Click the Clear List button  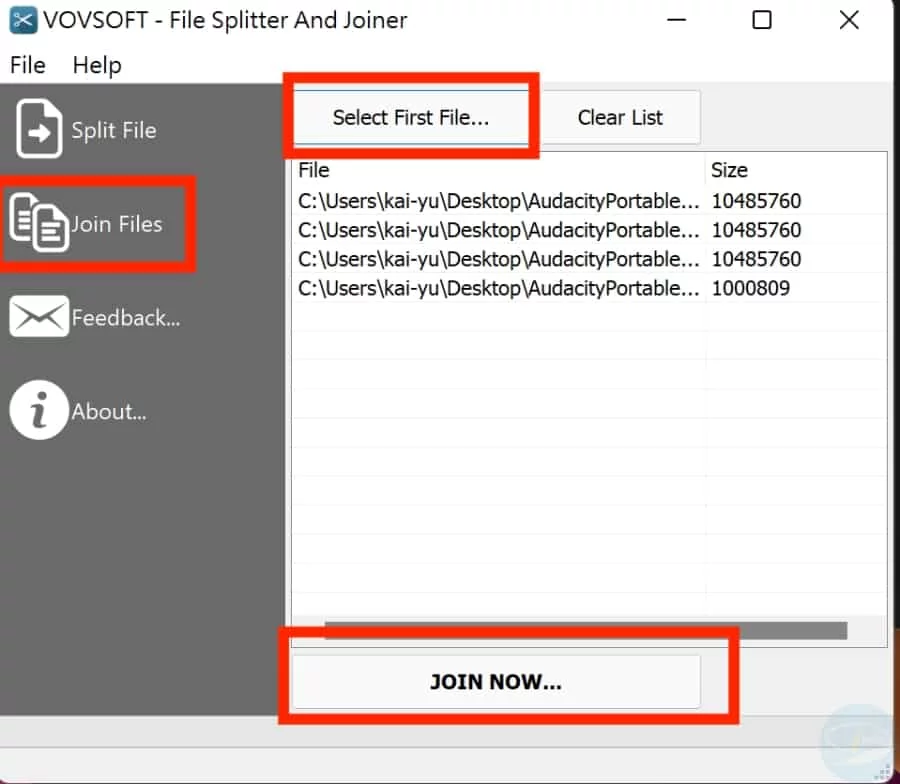coord(620,117)
